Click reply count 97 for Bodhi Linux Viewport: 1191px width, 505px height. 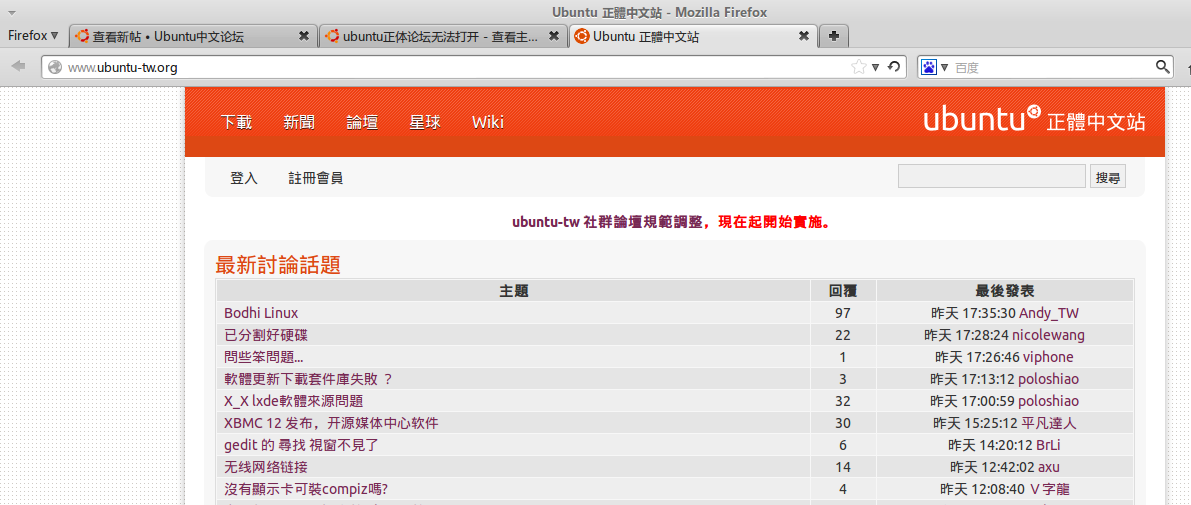point(843,313)
